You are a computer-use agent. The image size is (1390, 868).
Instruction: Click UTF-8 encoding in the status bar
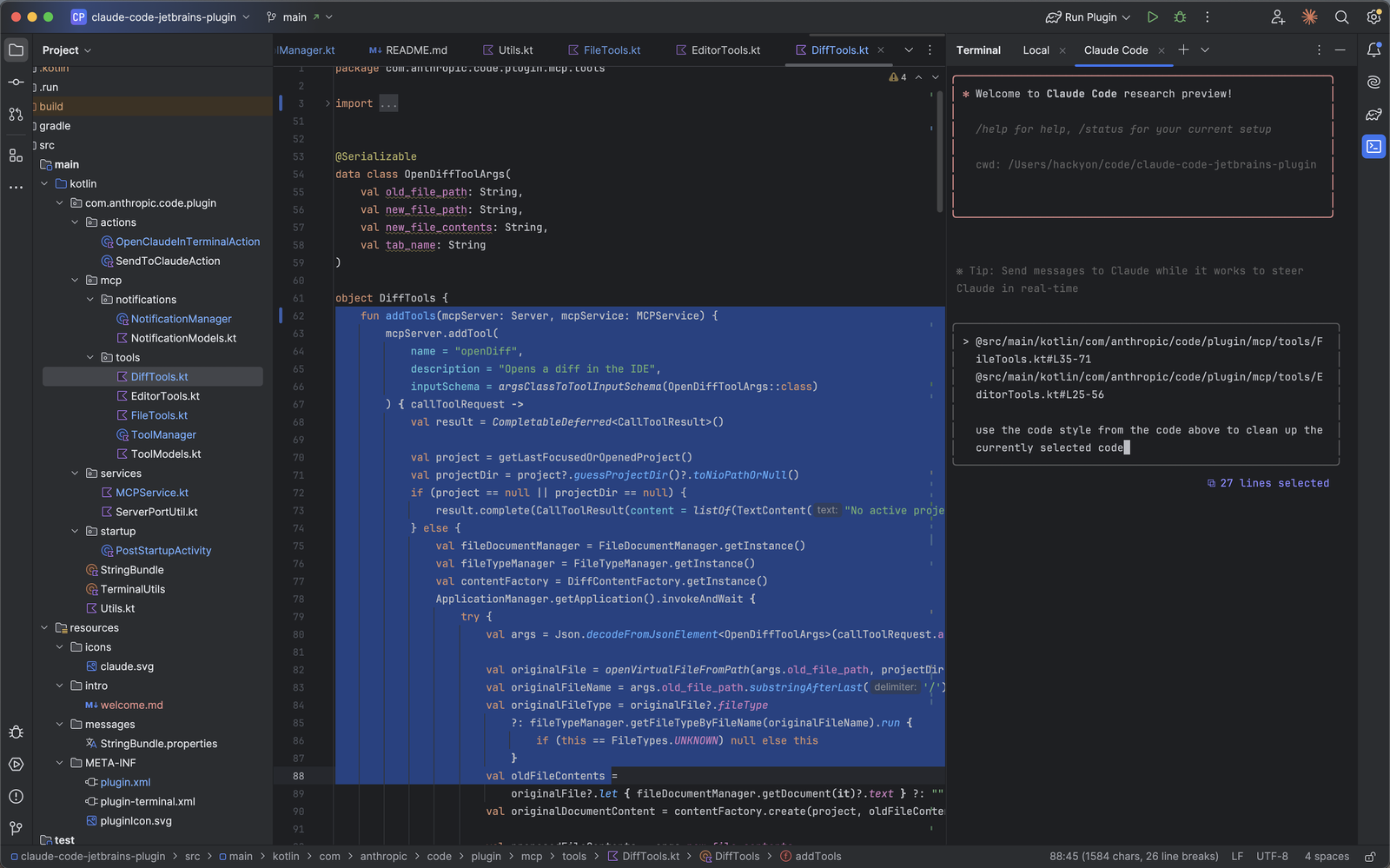(x=1272, y=856)
